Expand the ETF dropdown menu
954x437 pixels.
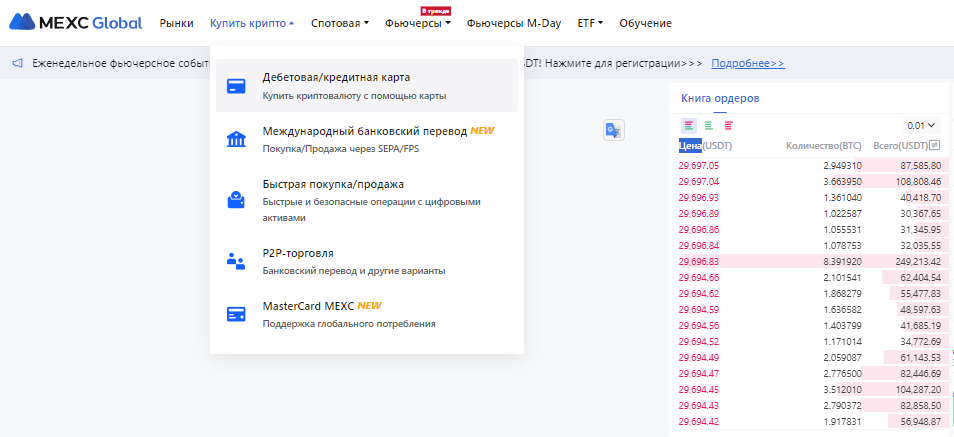pyautogui.click(x=590, y=23)
